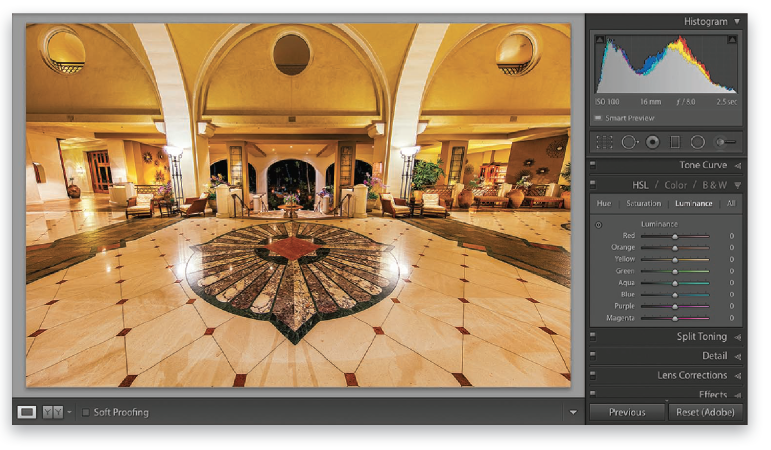The width and height of the screenshot is (771, 450).
Task: Select the Radial Filter tool
Action: [697, 142]
